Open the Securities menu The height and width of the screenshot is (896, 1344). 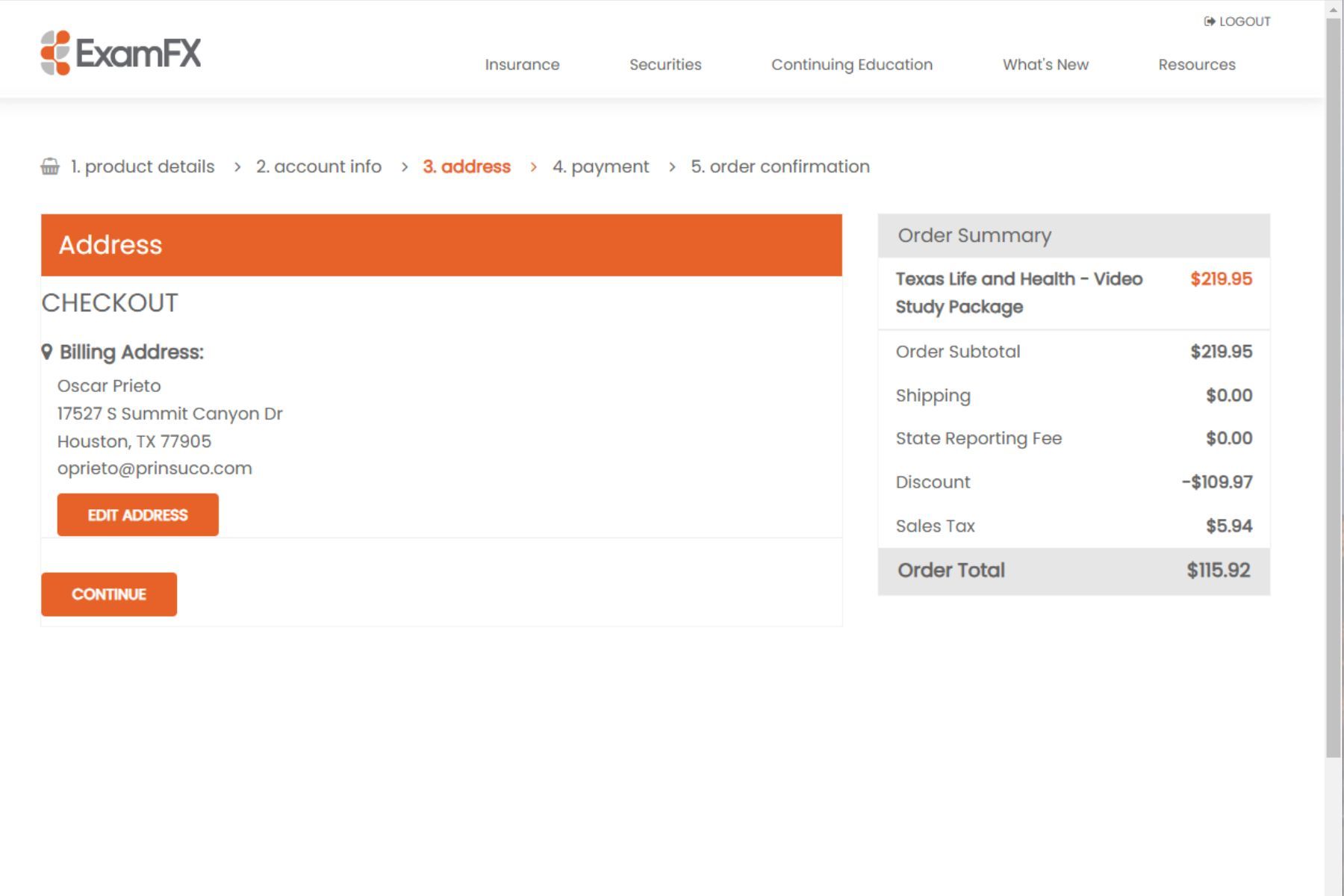point(665,65)
